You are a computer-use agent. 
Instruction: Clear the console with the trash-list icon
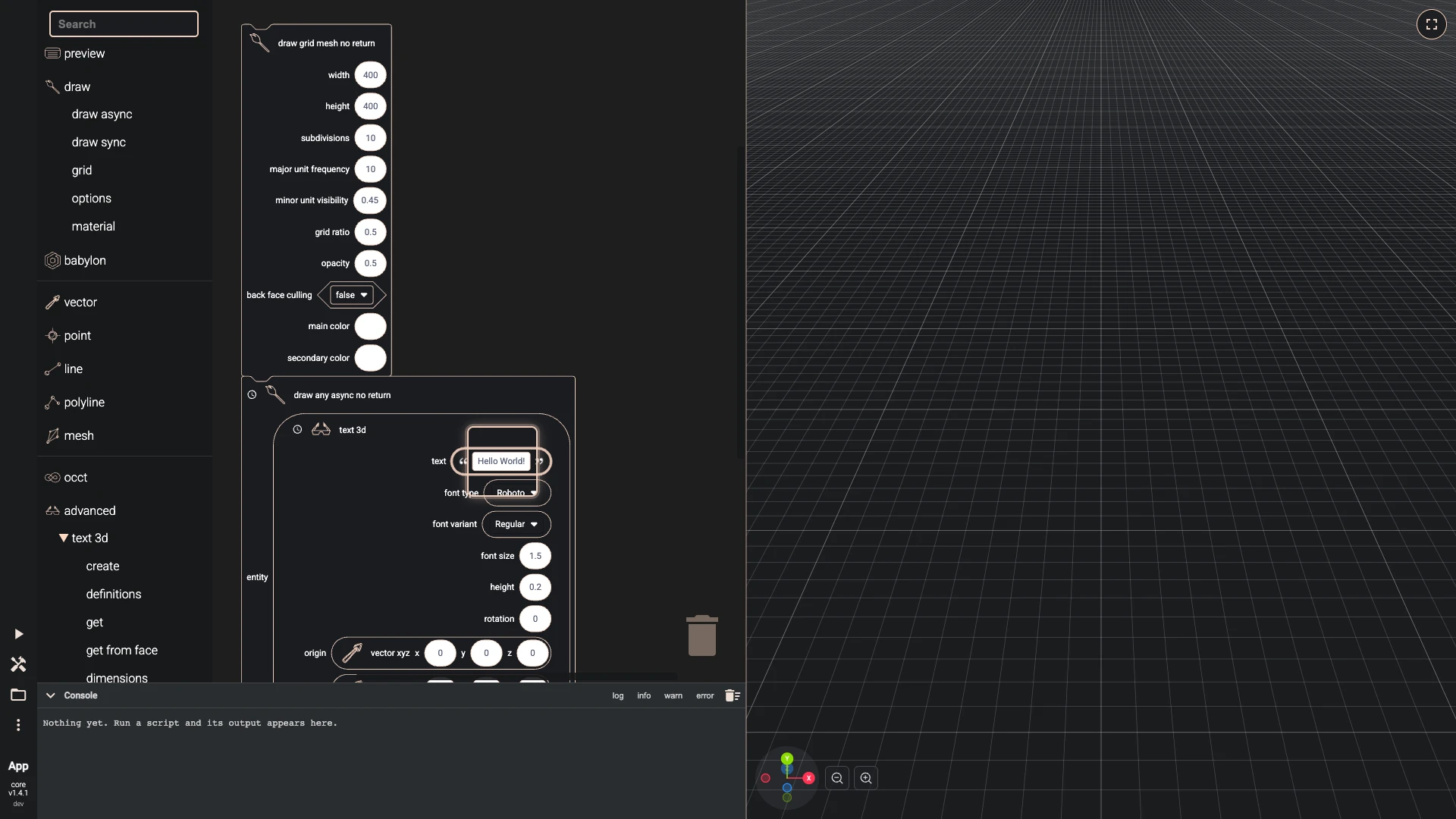point(732,695)
